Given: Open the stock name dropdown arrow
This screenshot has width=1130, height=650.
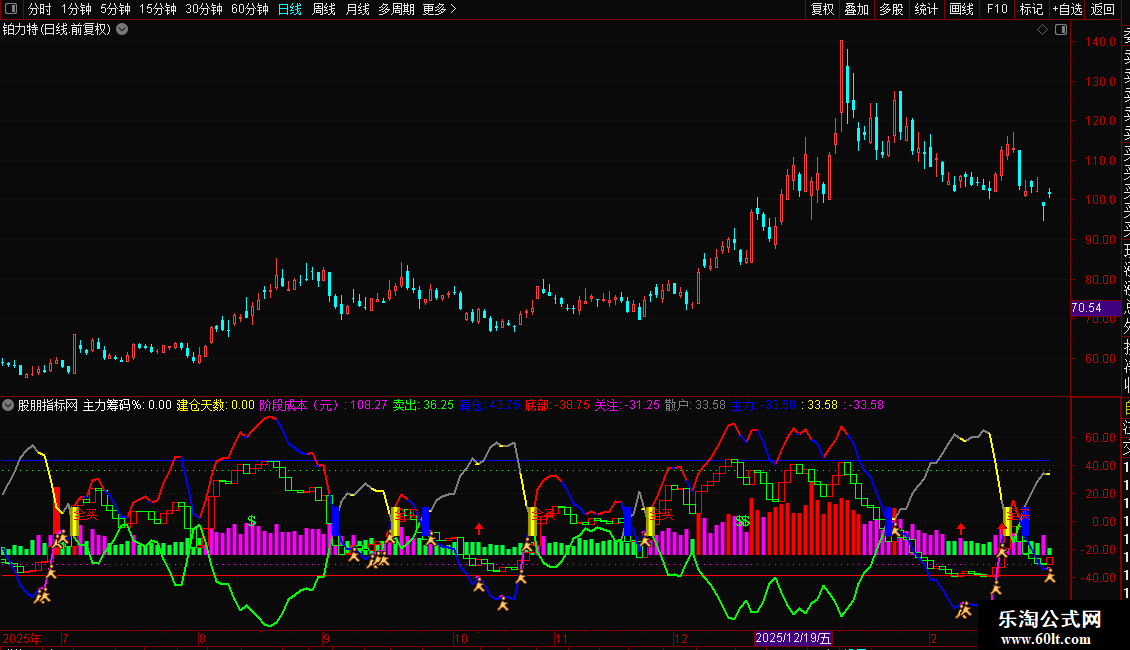Looking at the screenshot, I should point(123,29).
